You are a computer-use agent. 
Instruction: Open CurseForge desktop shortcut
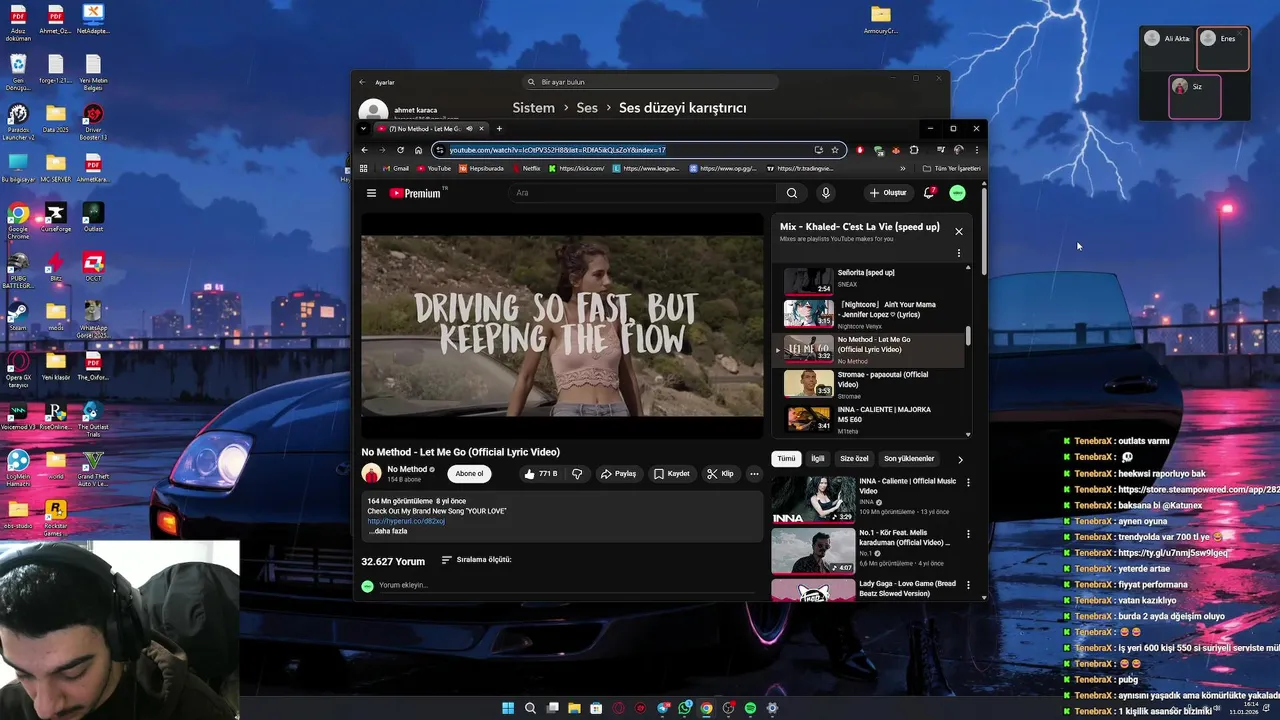pos(55,217)
